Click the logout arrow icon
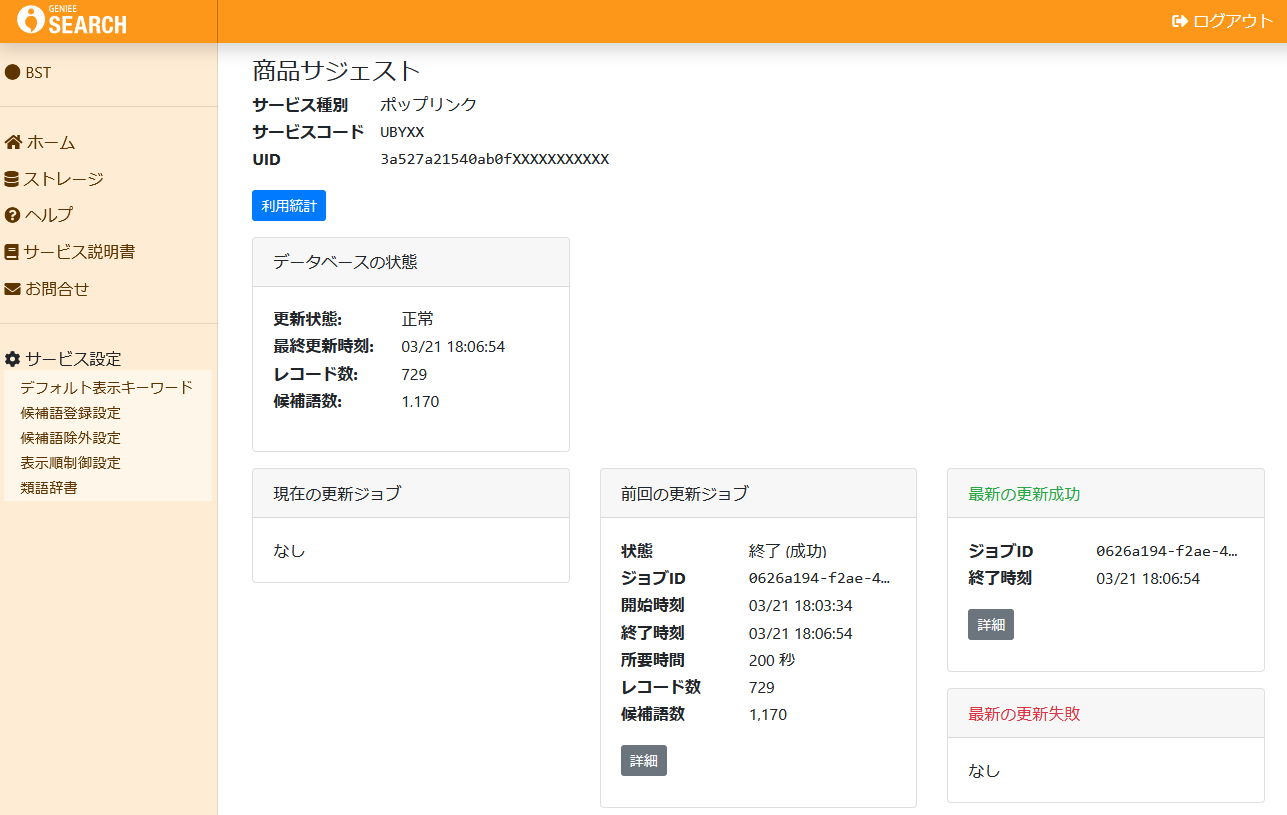This screenshot has width=1287, height=815. tap(1180, 21)
